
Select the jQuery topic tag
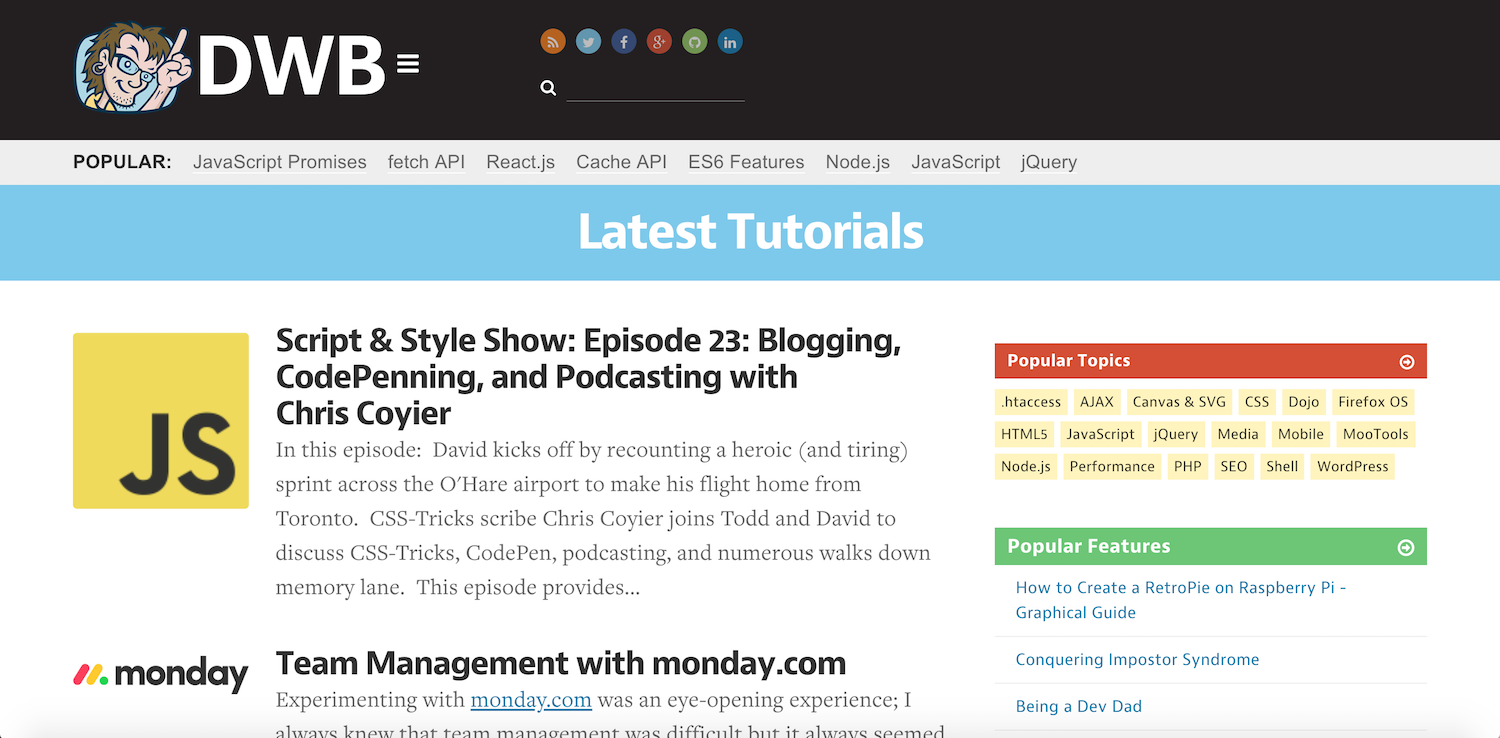pyautogui.click(x=1176, y=434)
